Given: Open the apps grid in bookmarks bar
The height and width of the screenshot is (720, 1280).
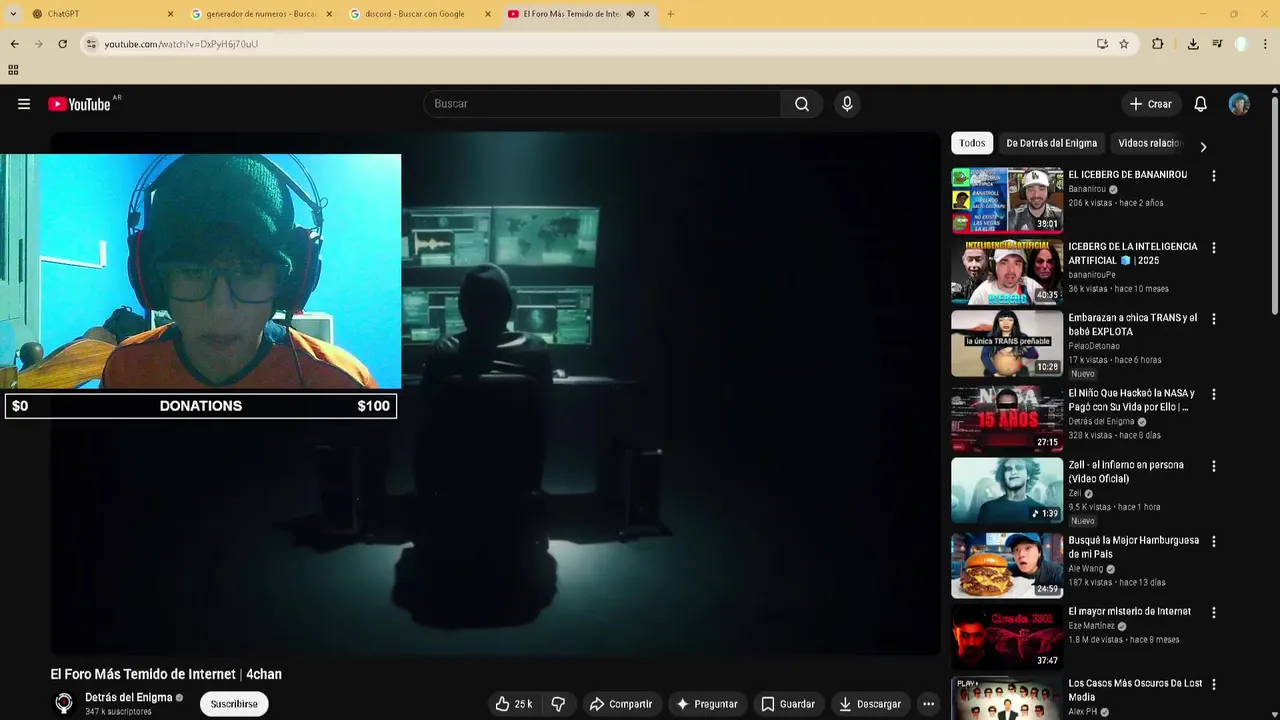Looking at the screenshot, I should 13,70.
